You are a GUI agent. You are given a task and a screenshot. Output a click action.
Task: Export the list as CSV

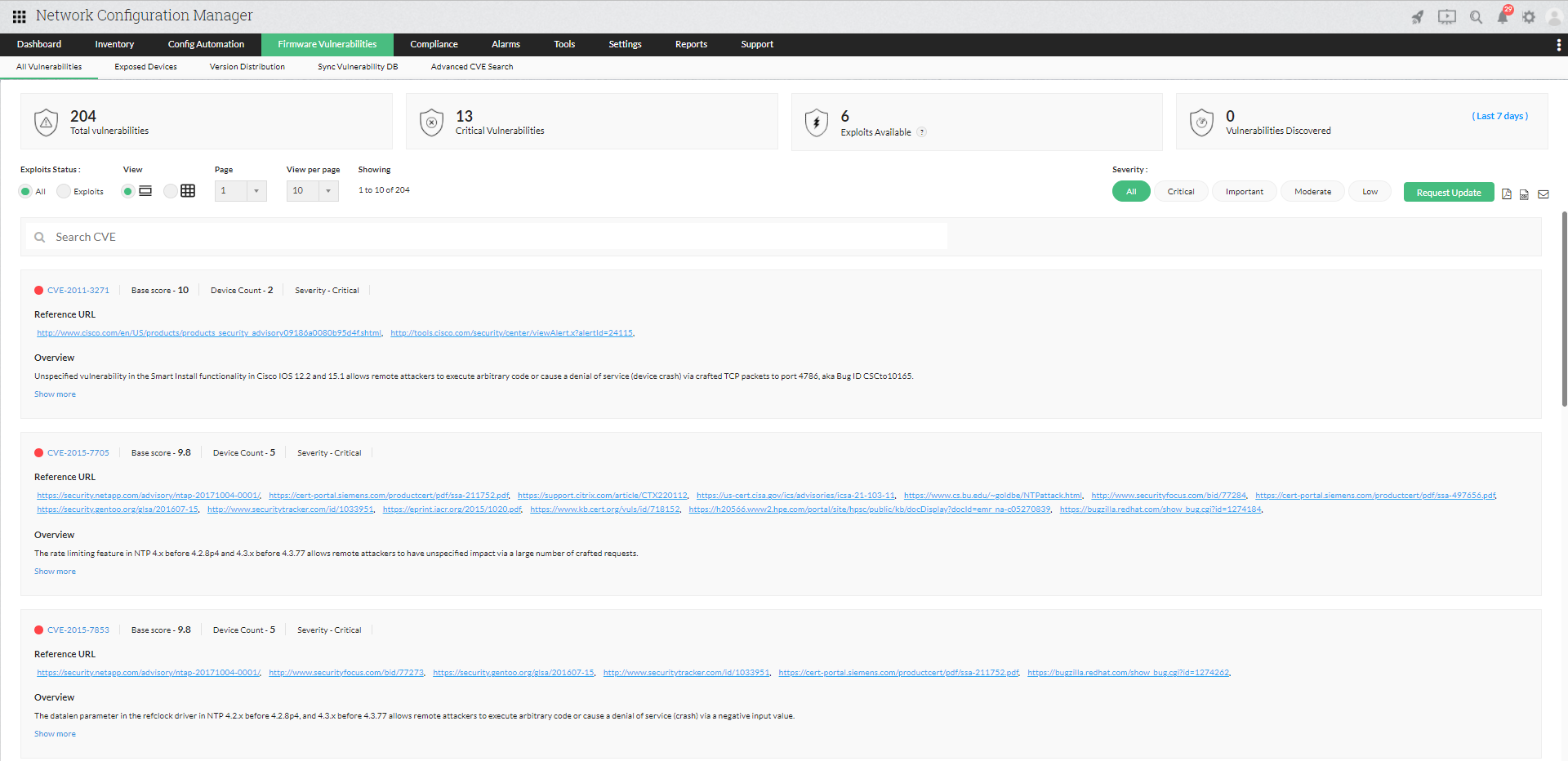point(1525,194)
